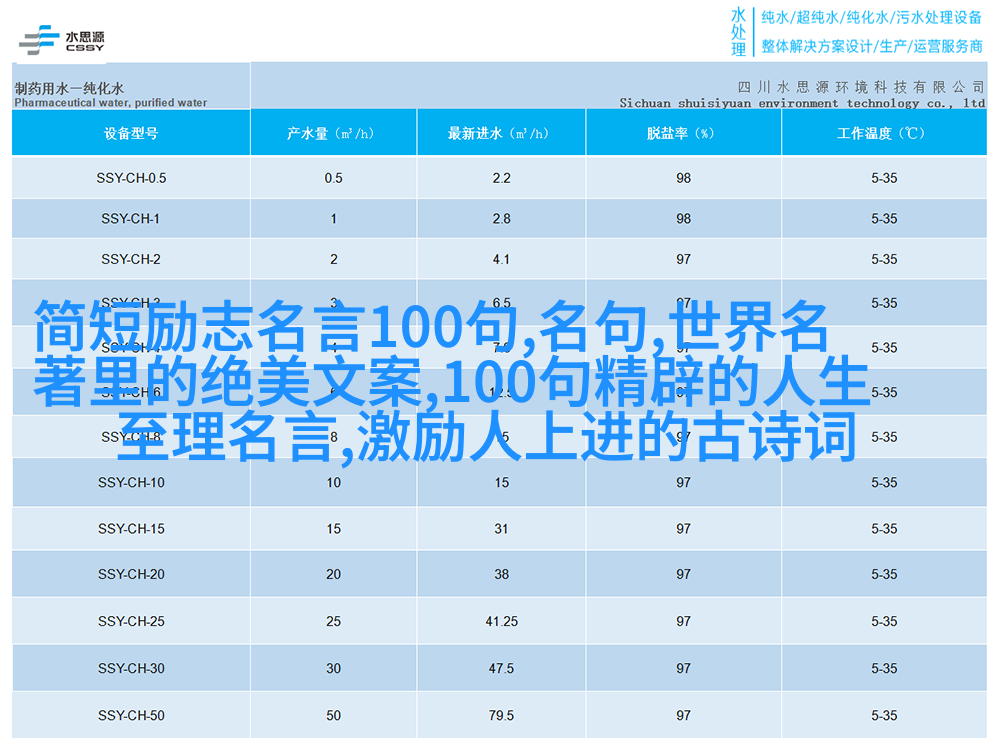Select model cell SSY-CH-2
The height and width of the screenshot is (749, 1000).
coord(131,260)
